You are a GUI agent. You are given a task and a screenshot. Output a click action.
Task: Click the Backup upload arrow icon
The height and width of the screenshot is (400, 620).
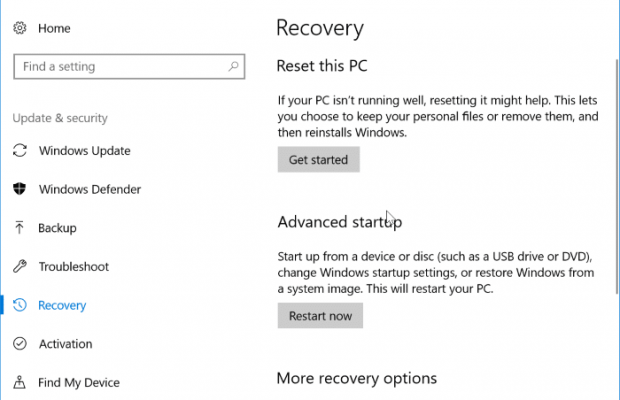(x=19, y=228)
